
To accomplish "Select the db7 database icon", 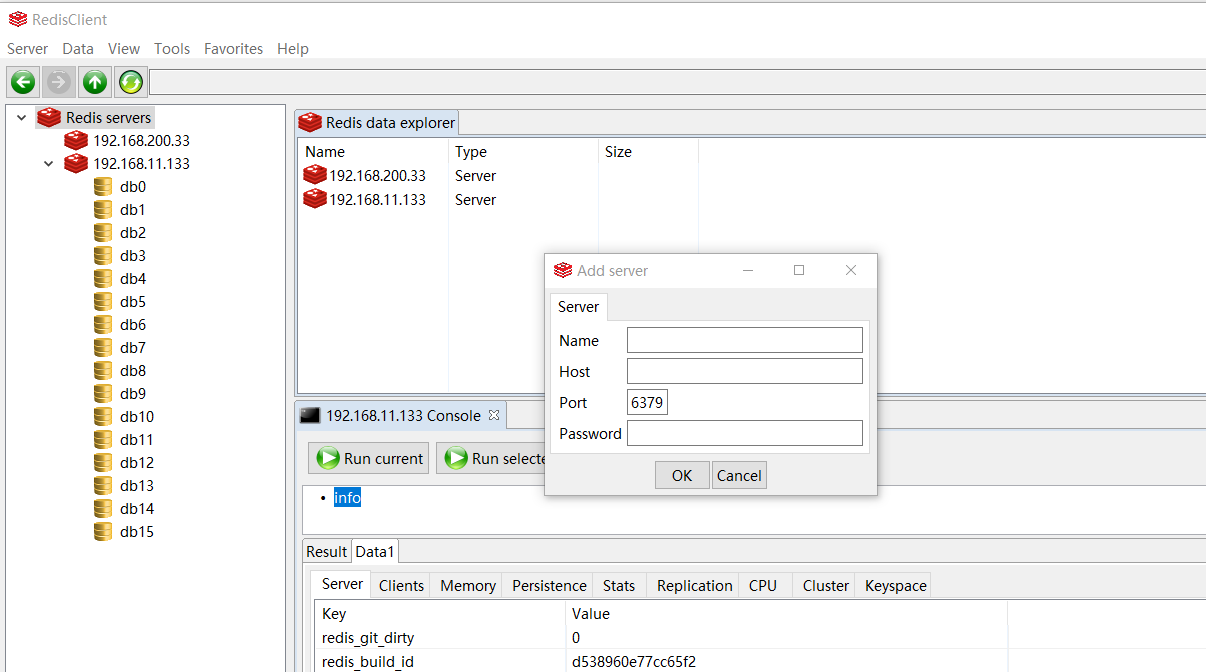I will 103,347.
